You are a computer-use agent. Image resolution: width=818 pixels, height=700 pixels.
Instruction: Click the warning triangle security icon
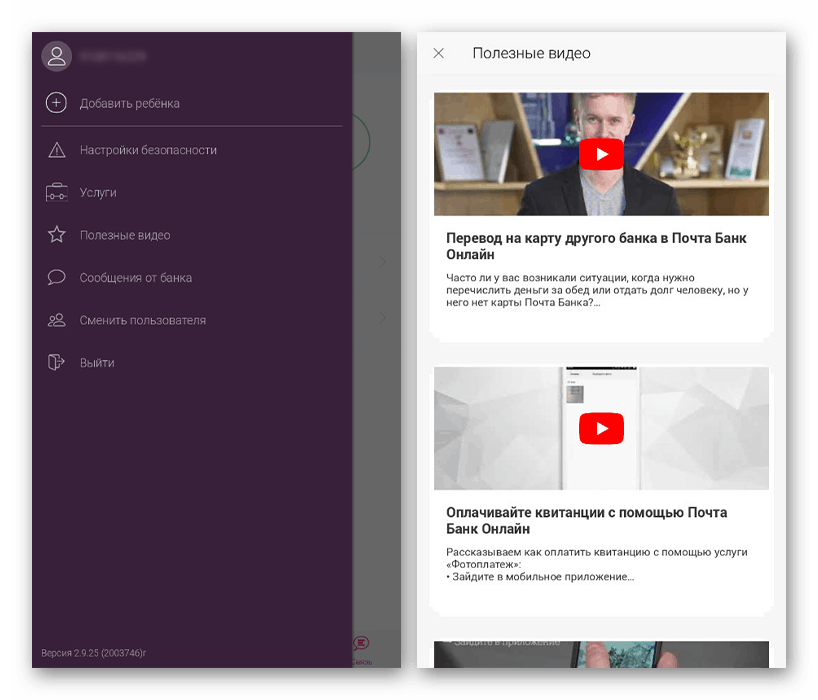coord(56,150)
